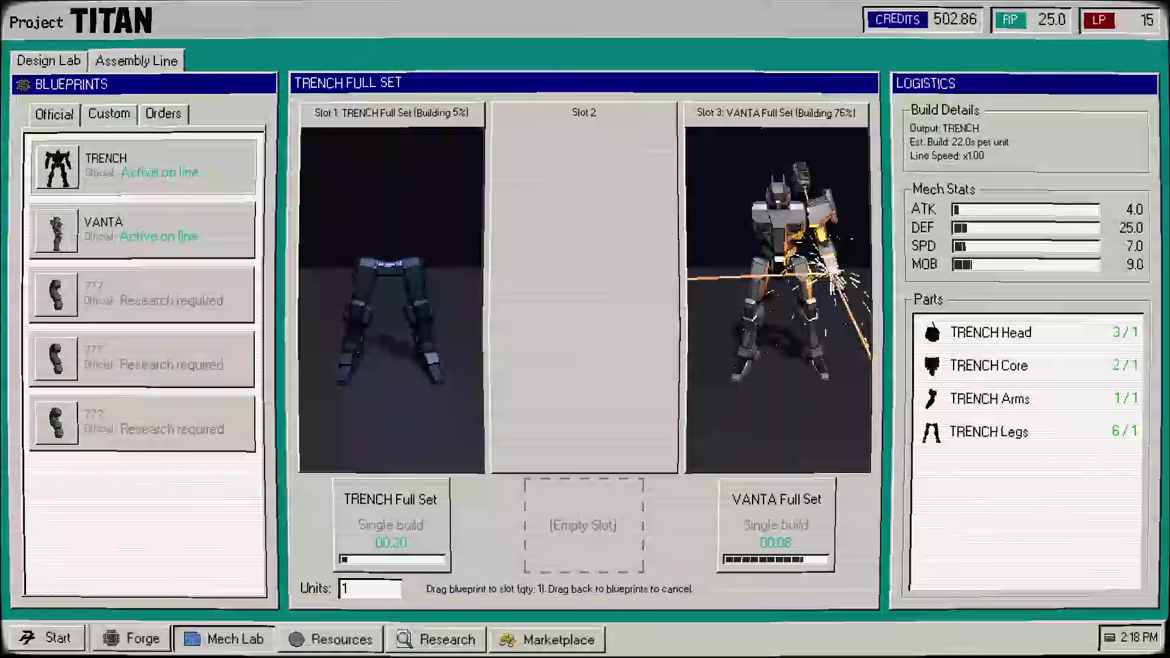This screenshot has height=658, width=1170.
Task: Select the Official blueprints tab
Action: click(54, 114)
